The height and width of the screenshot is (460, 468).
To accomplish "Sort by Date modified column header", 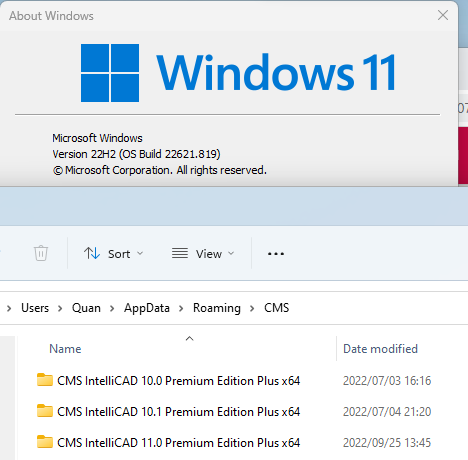I will [380, 349].
